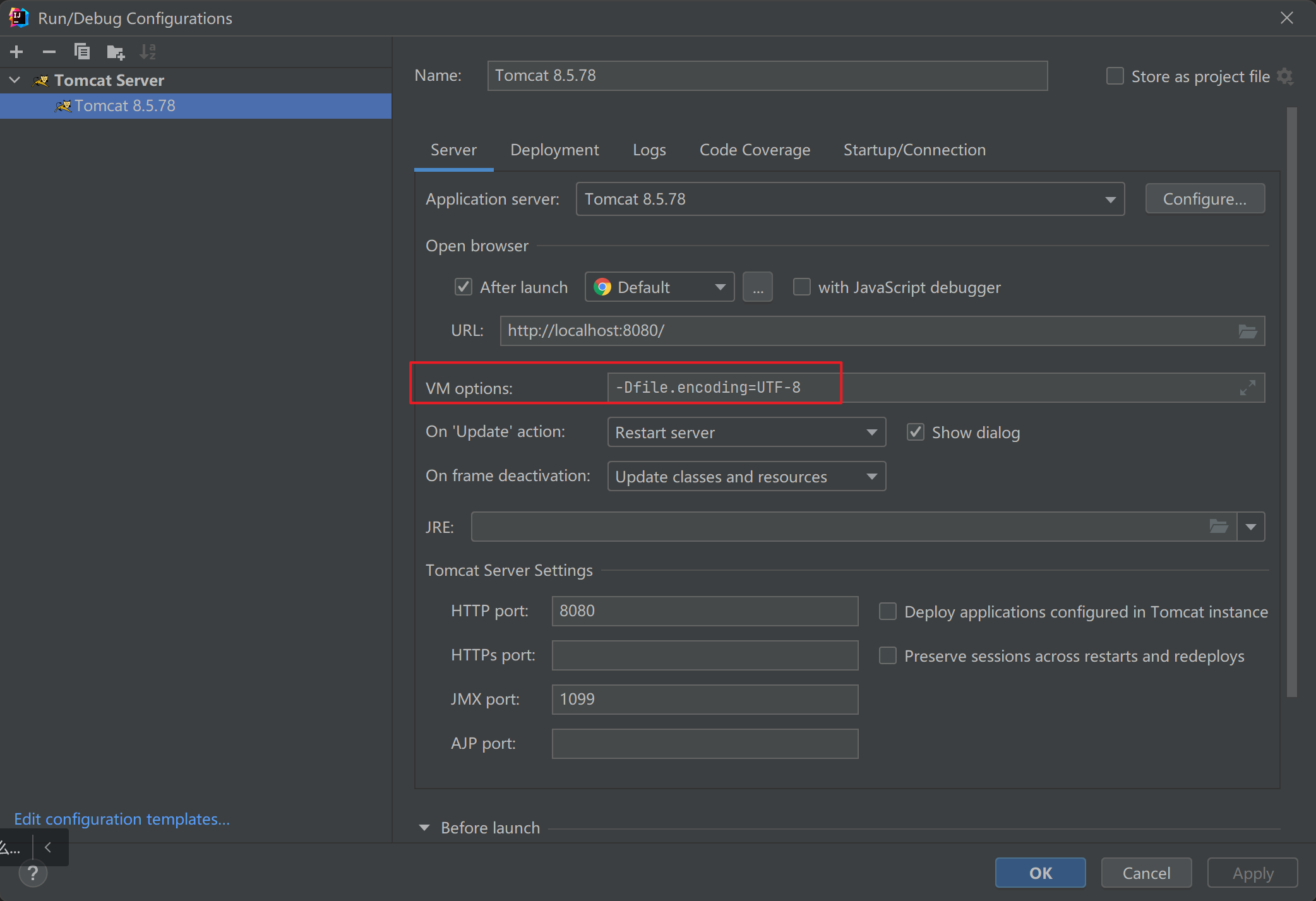1316x901 pixels.
Task: Open the JRE dropdown arrow
Action: 1251,527
